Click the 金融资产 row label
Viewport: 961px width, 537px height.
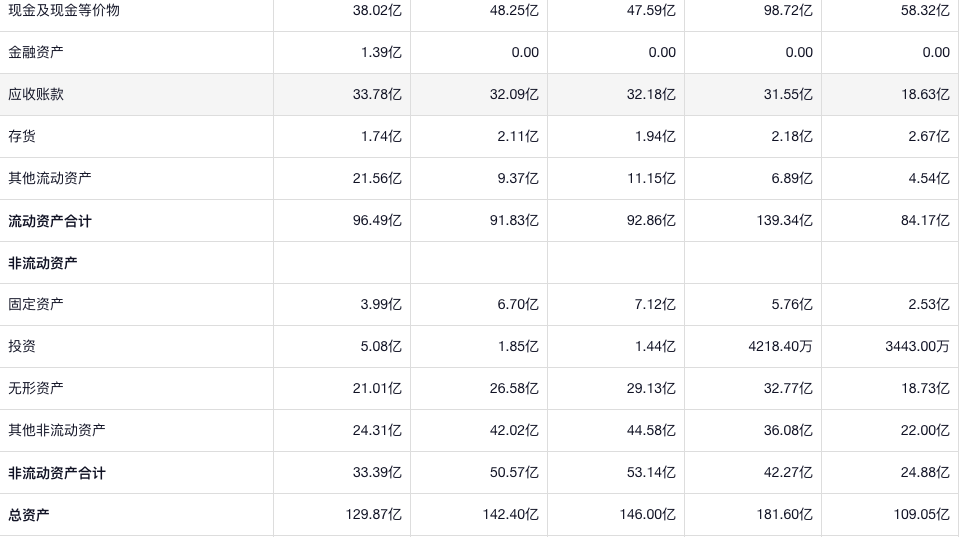[x=36, y=53]
